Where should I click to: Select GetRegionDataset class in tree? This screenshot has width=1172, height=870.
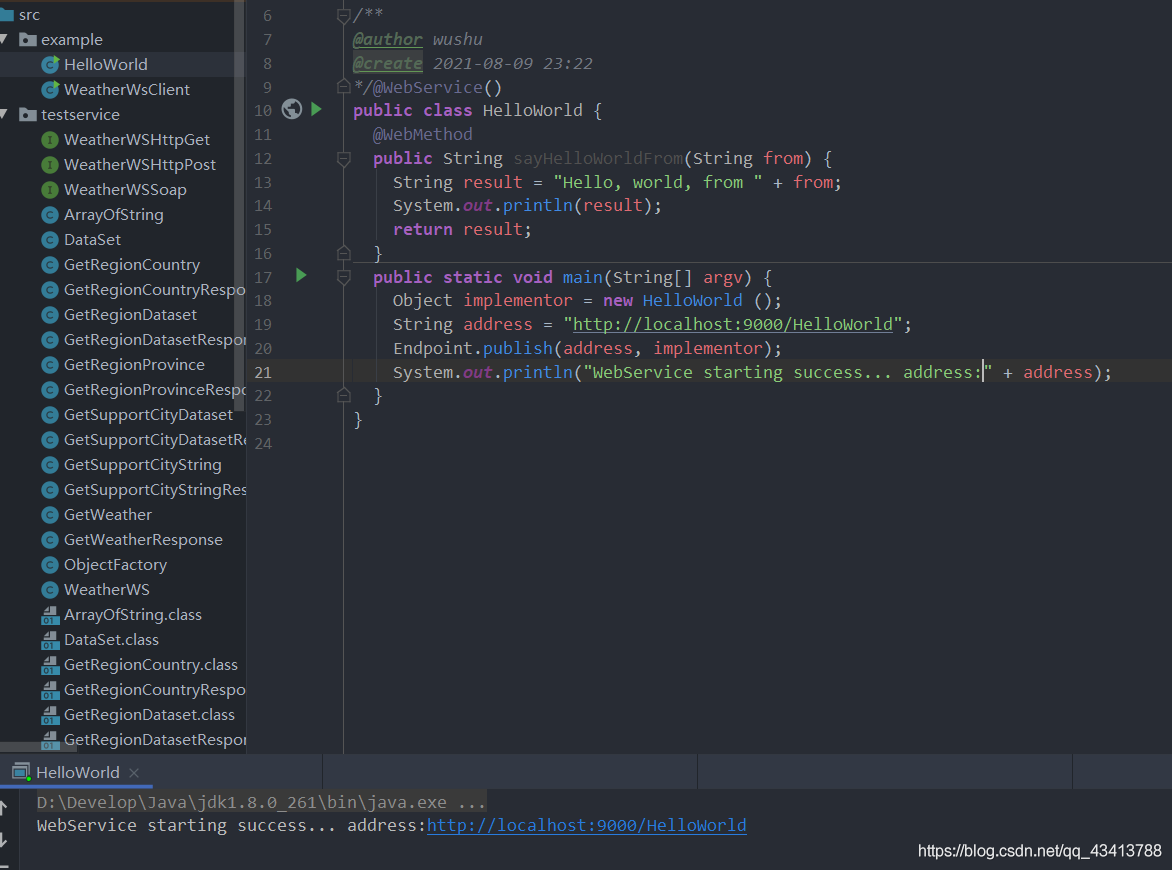tap(130, 315)
